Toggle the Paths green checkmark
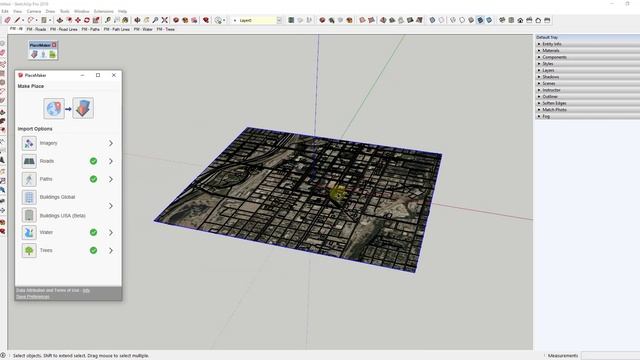 tap(93, 179)
